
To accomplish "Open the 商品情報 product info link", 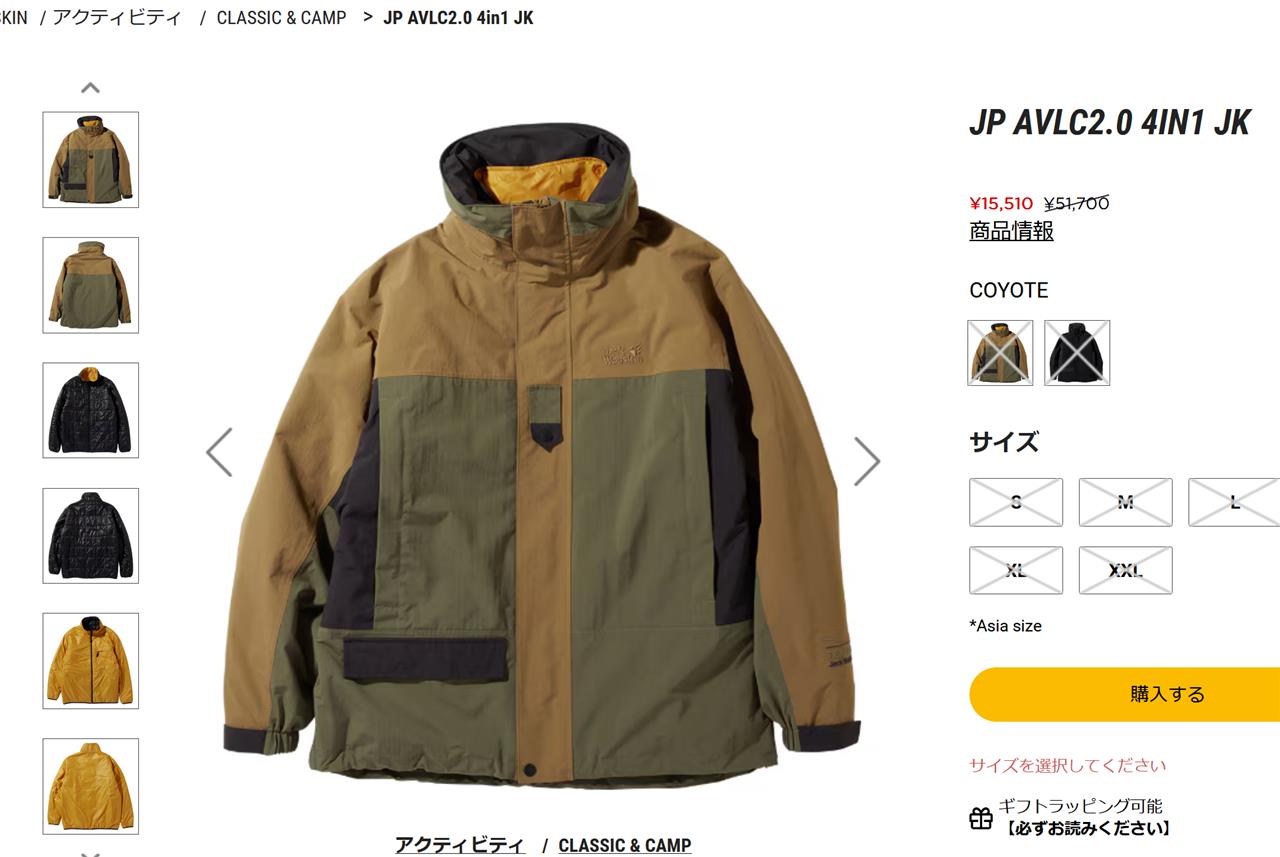I will [1011, 231].
